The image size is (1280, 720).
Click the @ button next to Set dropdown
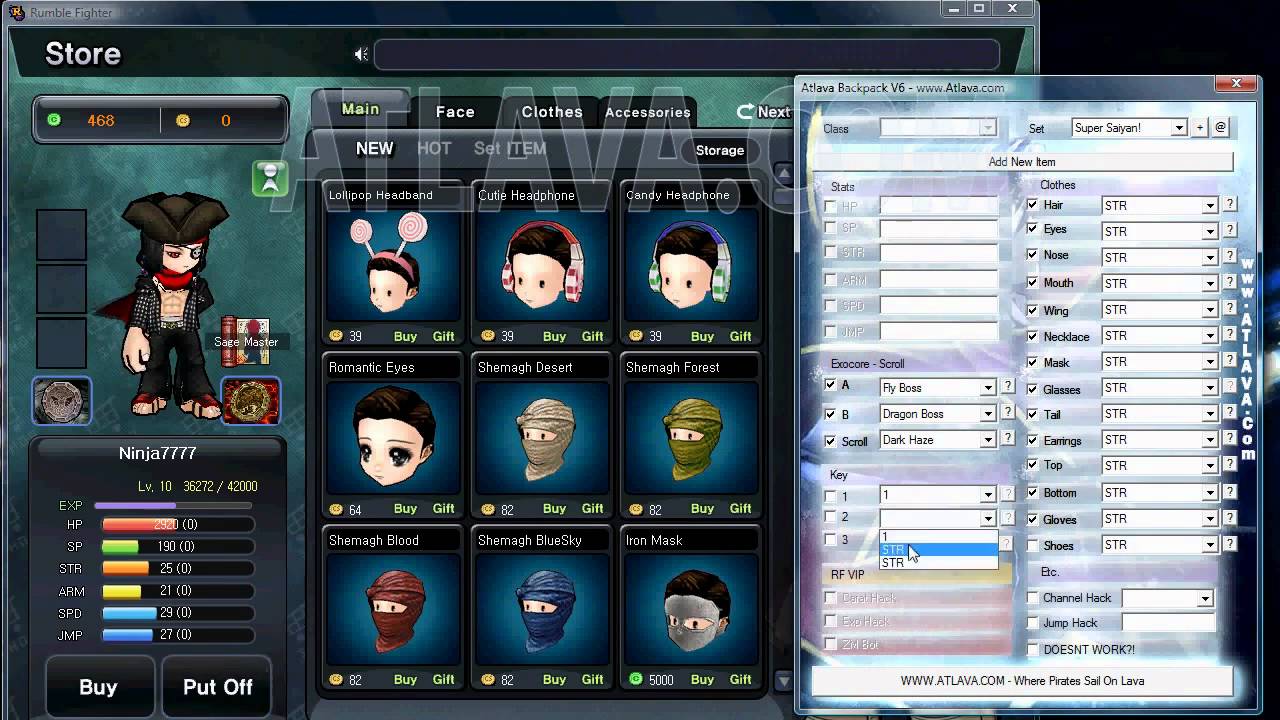[x=1220, y=127]
